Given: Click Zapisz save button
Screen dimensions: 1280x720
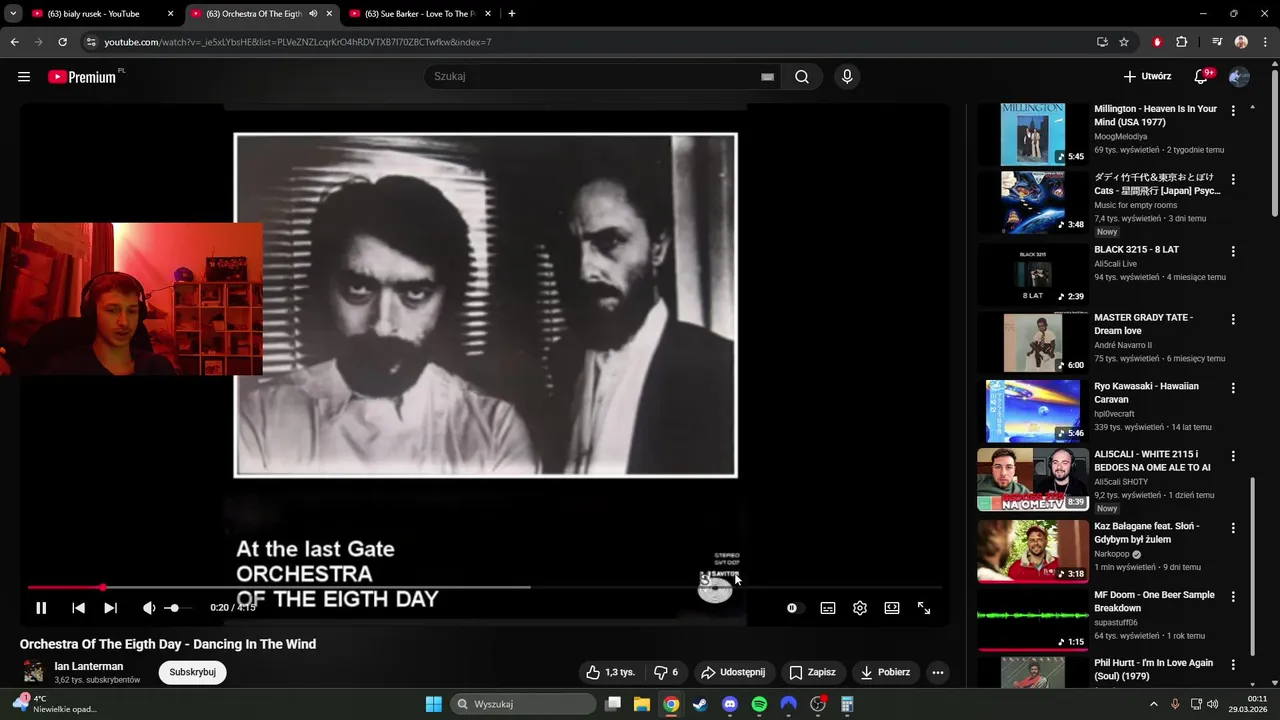Looking at the screenshot, I should [x=812, y=672].
